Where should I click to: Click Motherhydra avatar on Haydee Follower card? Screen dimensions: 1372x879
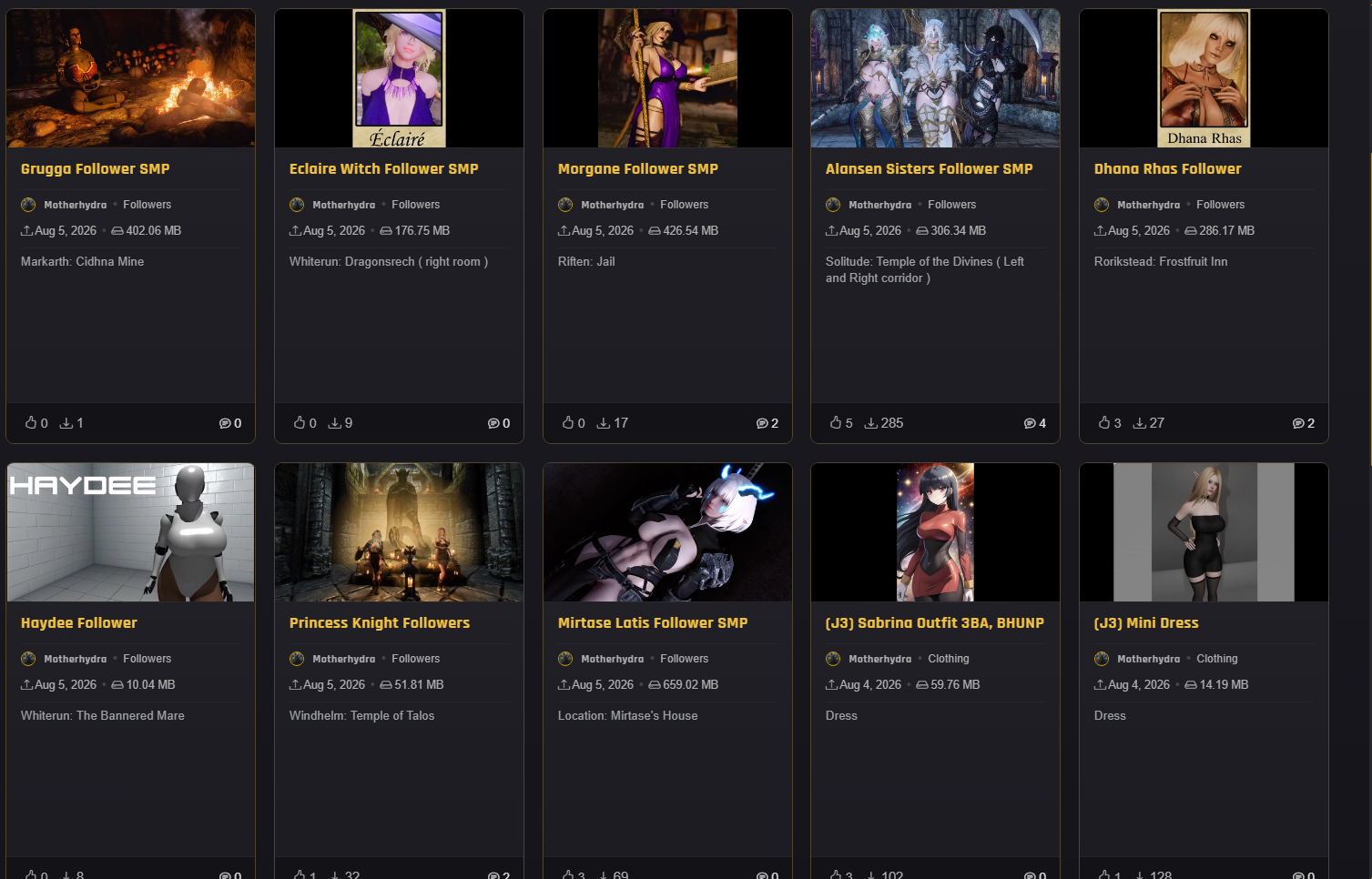tap(28, 659)
